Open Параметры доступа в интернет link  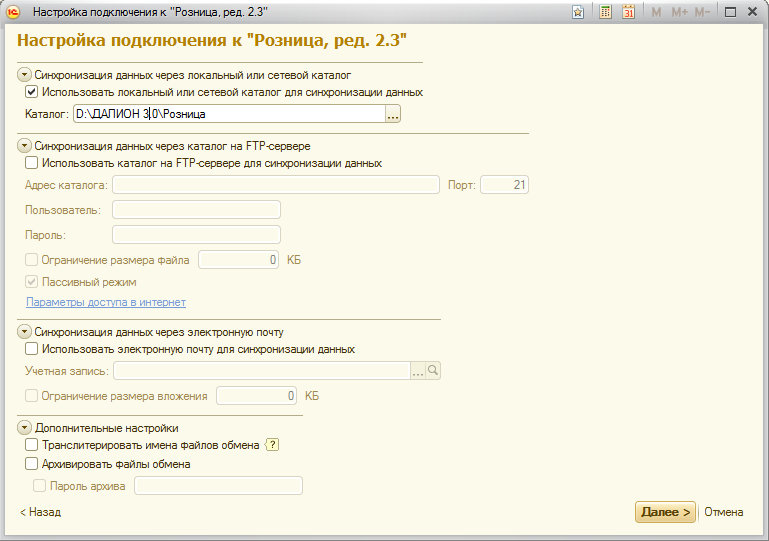pos(106,302)
